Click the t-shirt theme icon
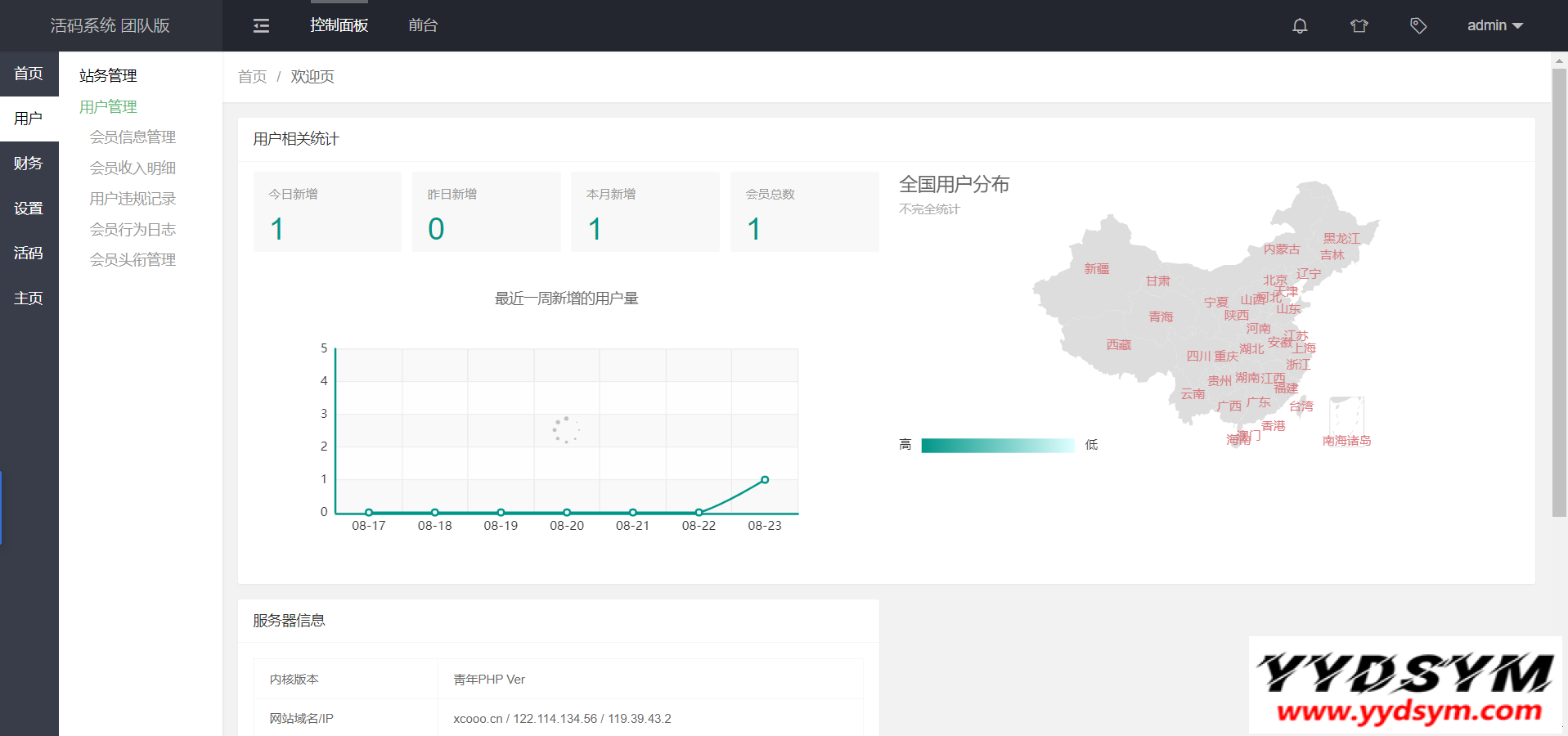The width and height of the screenshot is (1568, 736). [1359, 26]
